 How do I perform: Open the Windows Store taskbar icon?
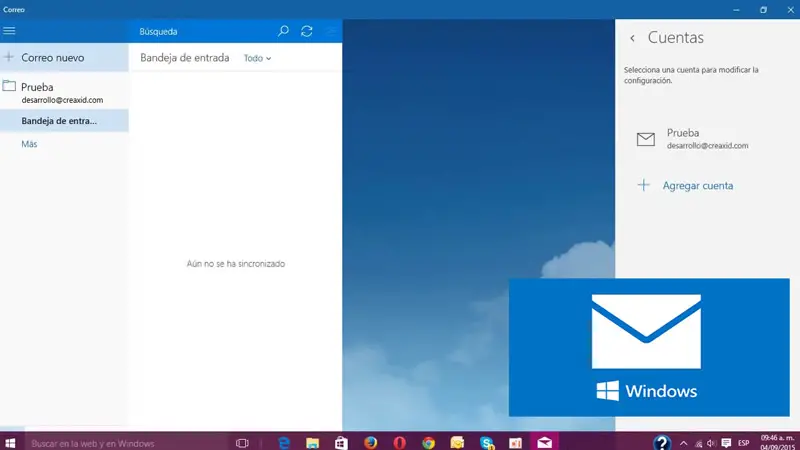pyautogui.click(x=341, y=443)
